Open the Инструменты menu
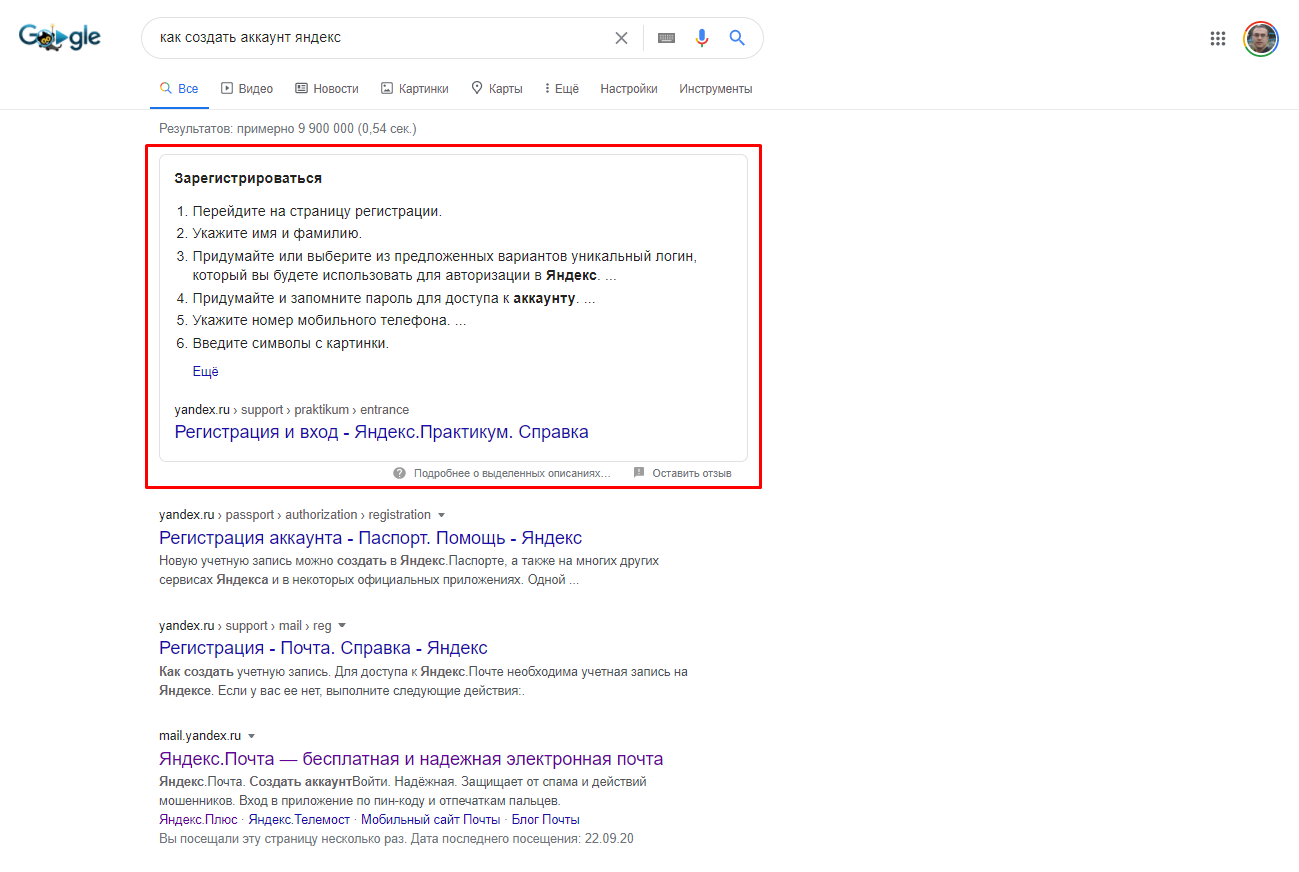This screenshot has height=872, width=1299. (716, 88)
